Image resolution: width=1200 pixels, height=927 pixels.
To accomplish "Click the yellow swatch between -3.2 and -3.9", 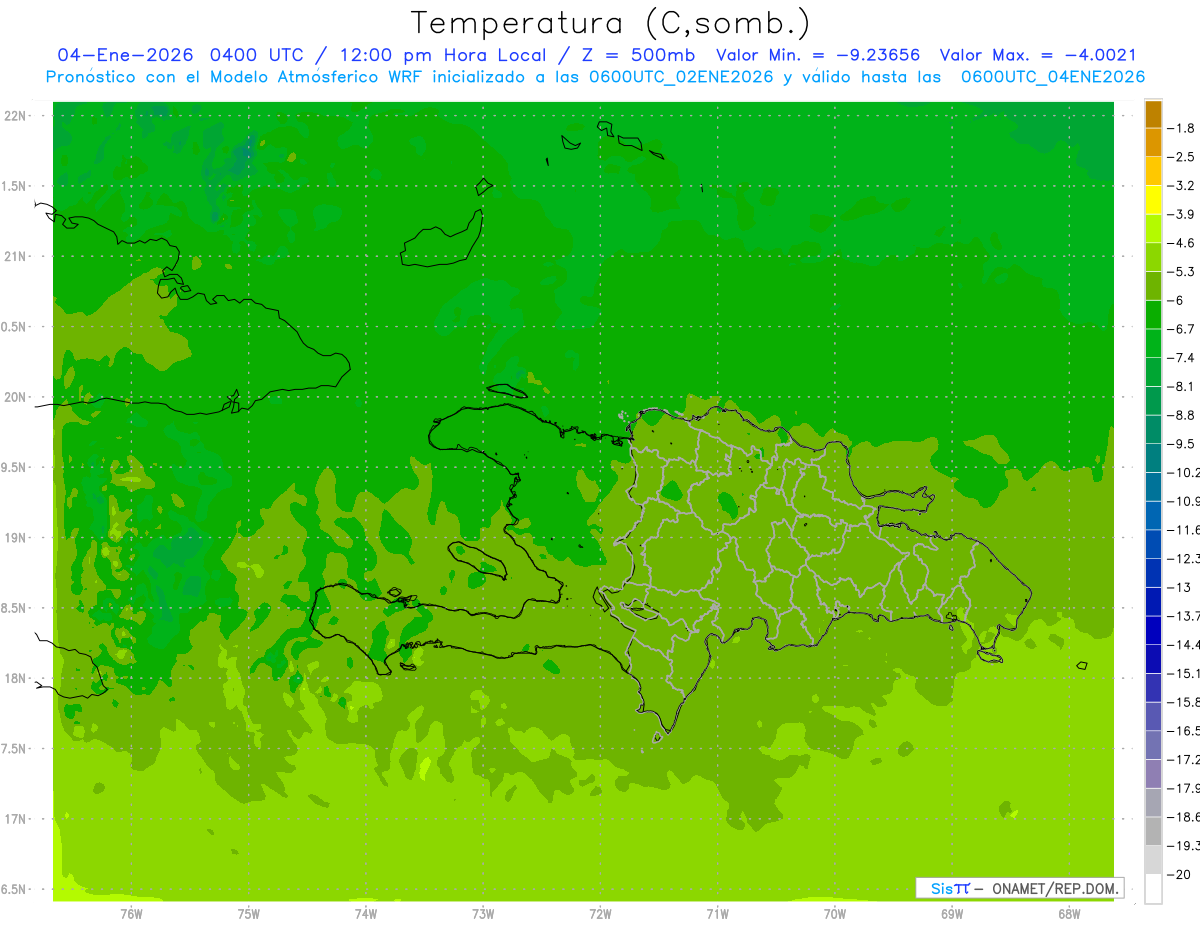I will point(1153,200).
